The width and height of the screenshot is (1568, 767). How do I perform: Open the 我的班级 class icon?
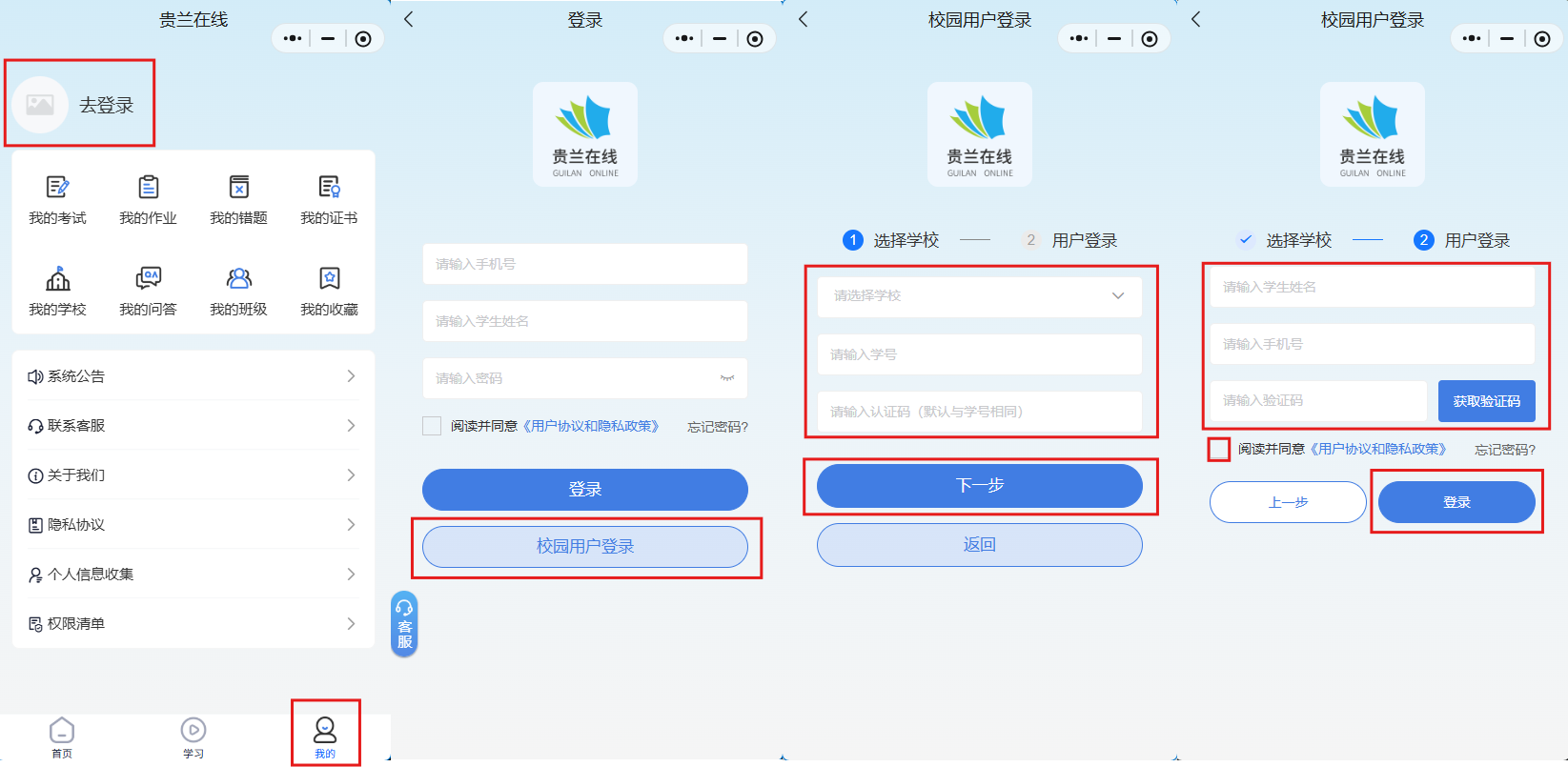pyautogui.click(x=238, y=279)
